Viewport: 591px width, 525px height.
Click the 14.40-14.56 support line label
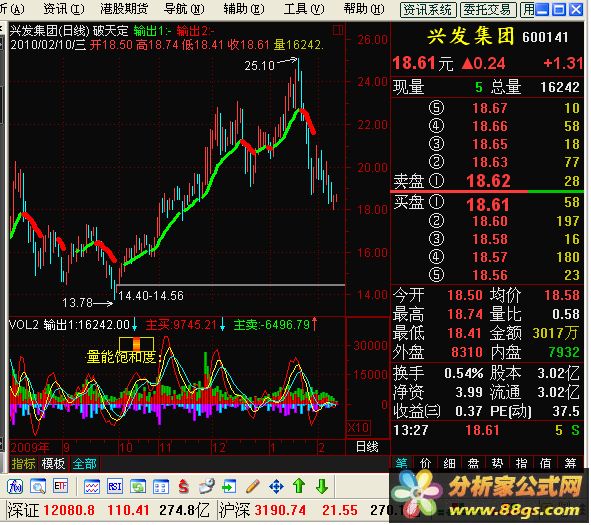151,296
